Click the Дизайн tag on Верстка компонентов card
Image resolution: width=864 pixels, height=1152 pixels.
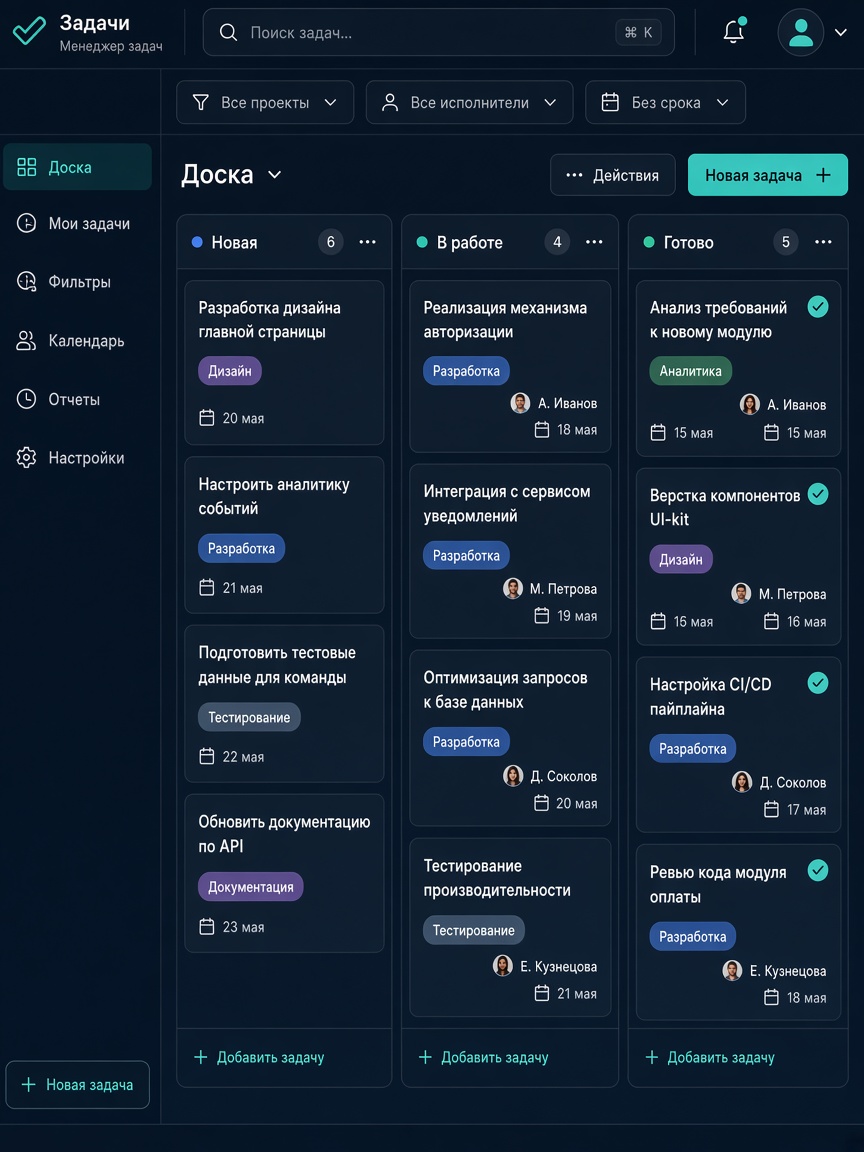[x=681, y=559]
